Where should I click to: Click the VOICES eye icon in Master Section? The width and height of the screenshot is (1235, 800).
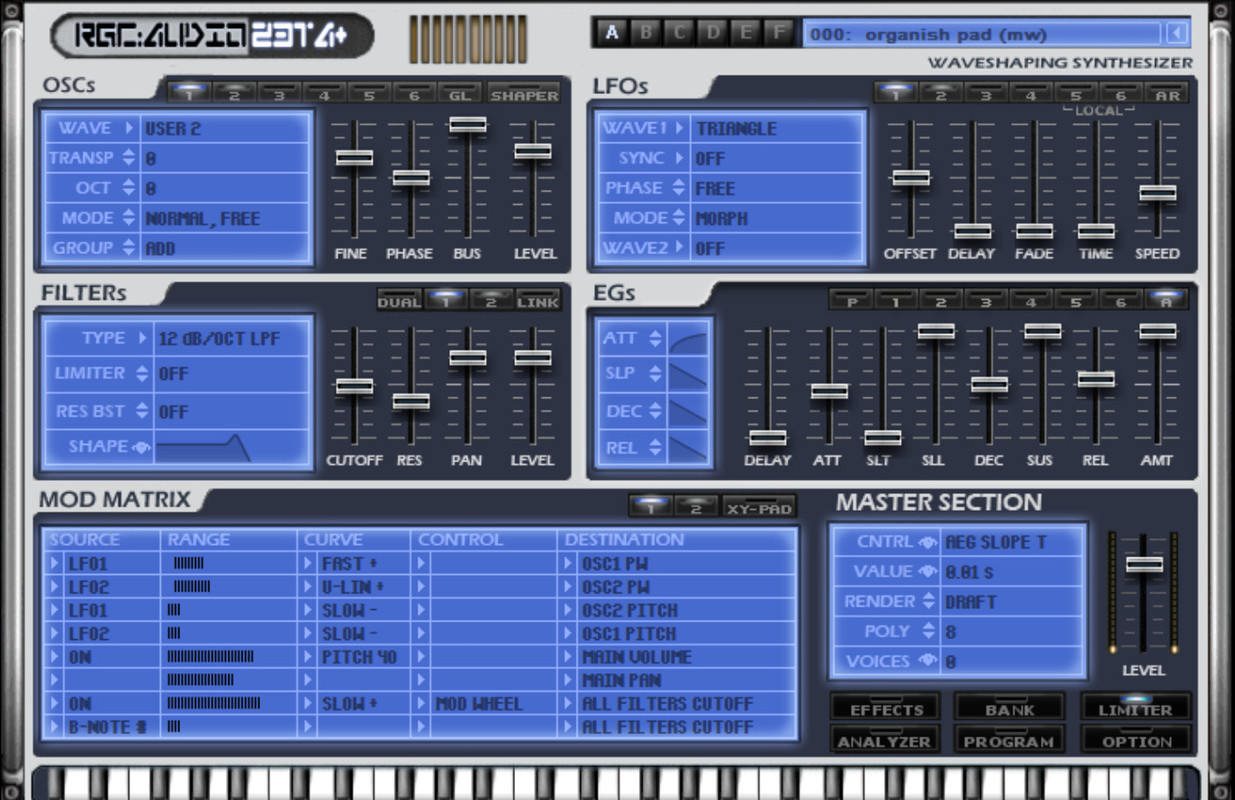pos(928,661)
